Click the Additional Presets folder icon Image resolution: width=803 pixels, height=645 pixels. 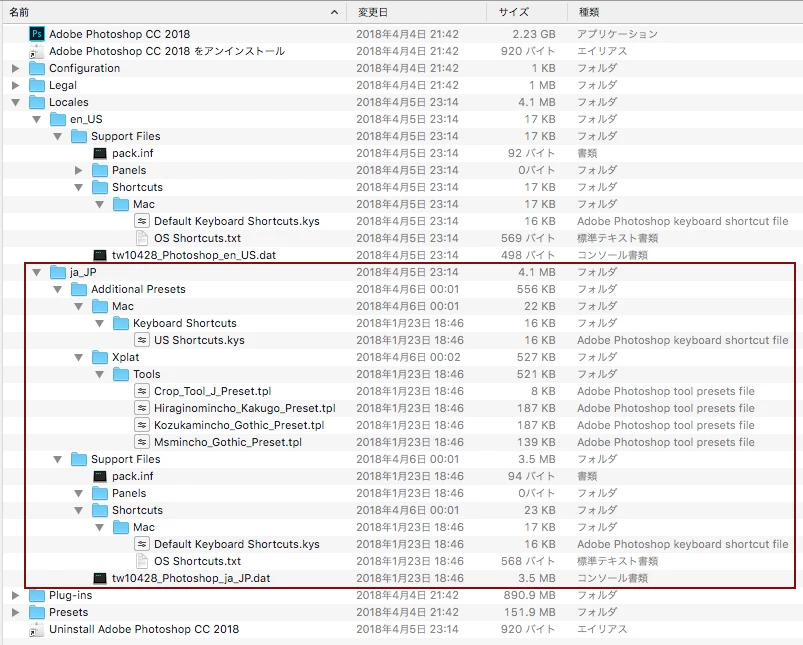[79, 289]
